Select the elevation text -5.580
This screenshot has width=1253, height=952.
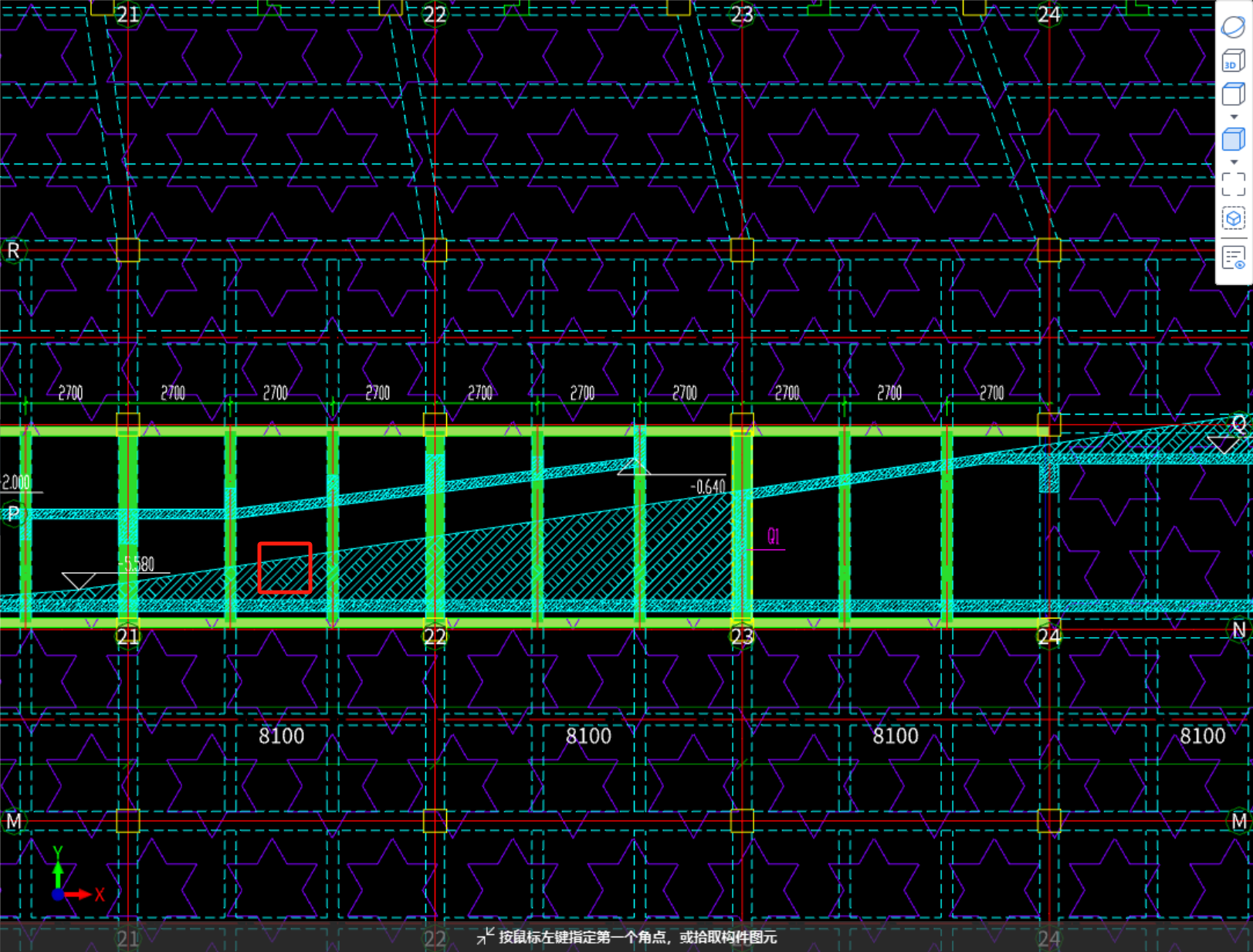pyautogui.click(x=138, y=564)
